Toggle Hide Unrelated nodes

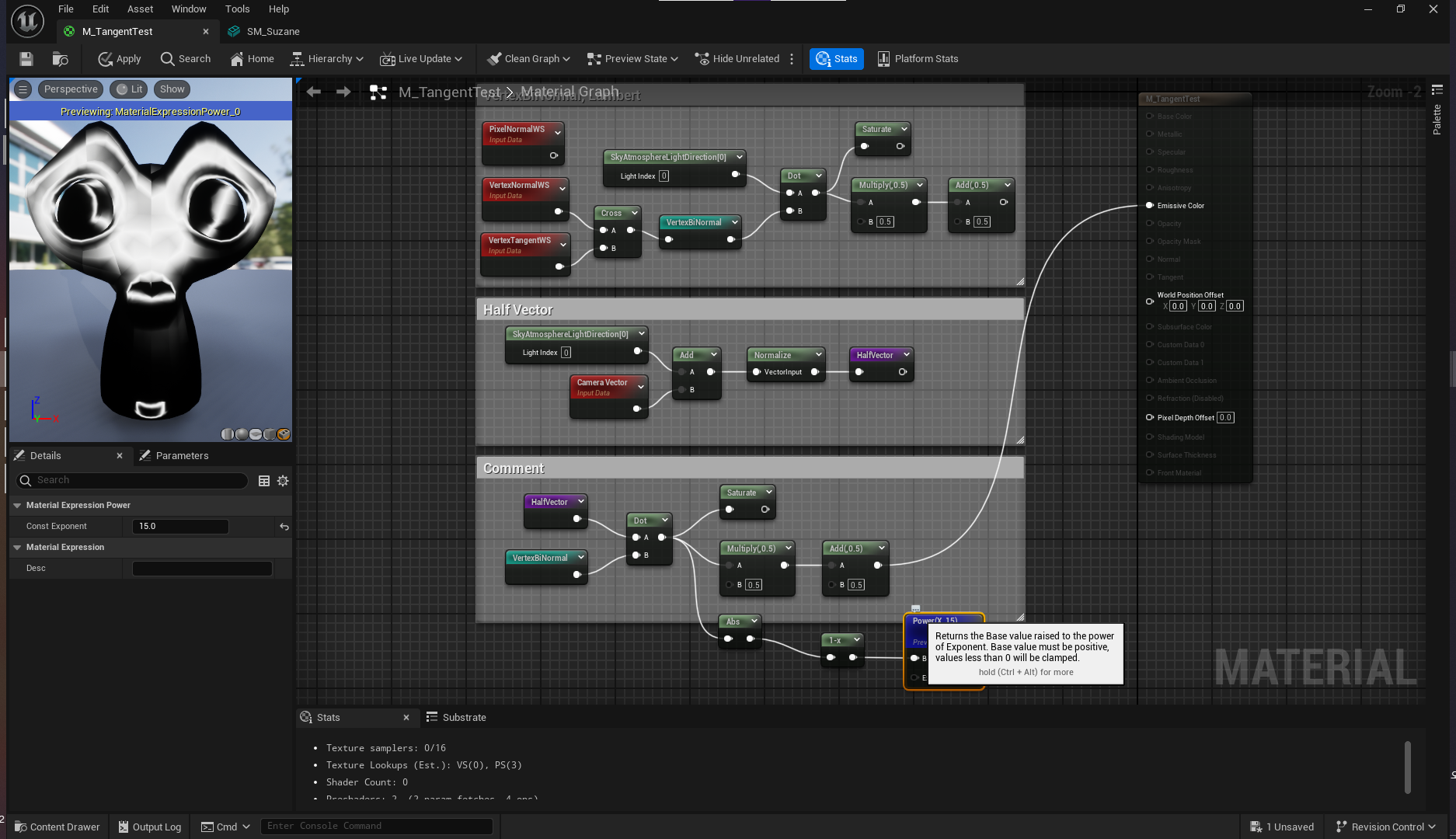pyautogui.click(x=737, y=59)
